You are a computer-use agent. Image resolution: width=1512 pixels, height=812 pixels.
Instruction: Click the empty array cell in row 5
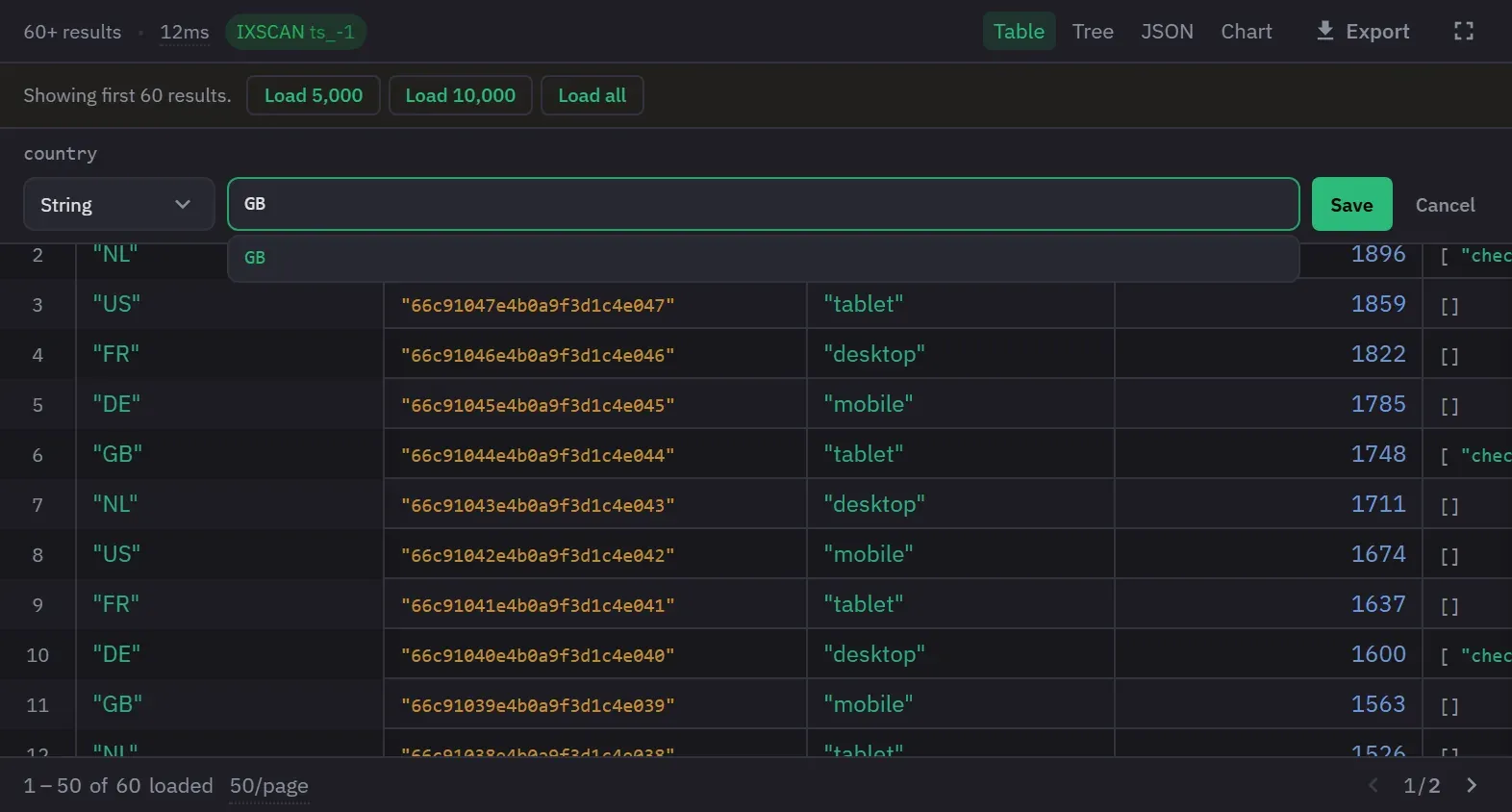[x=1468, y=404]
